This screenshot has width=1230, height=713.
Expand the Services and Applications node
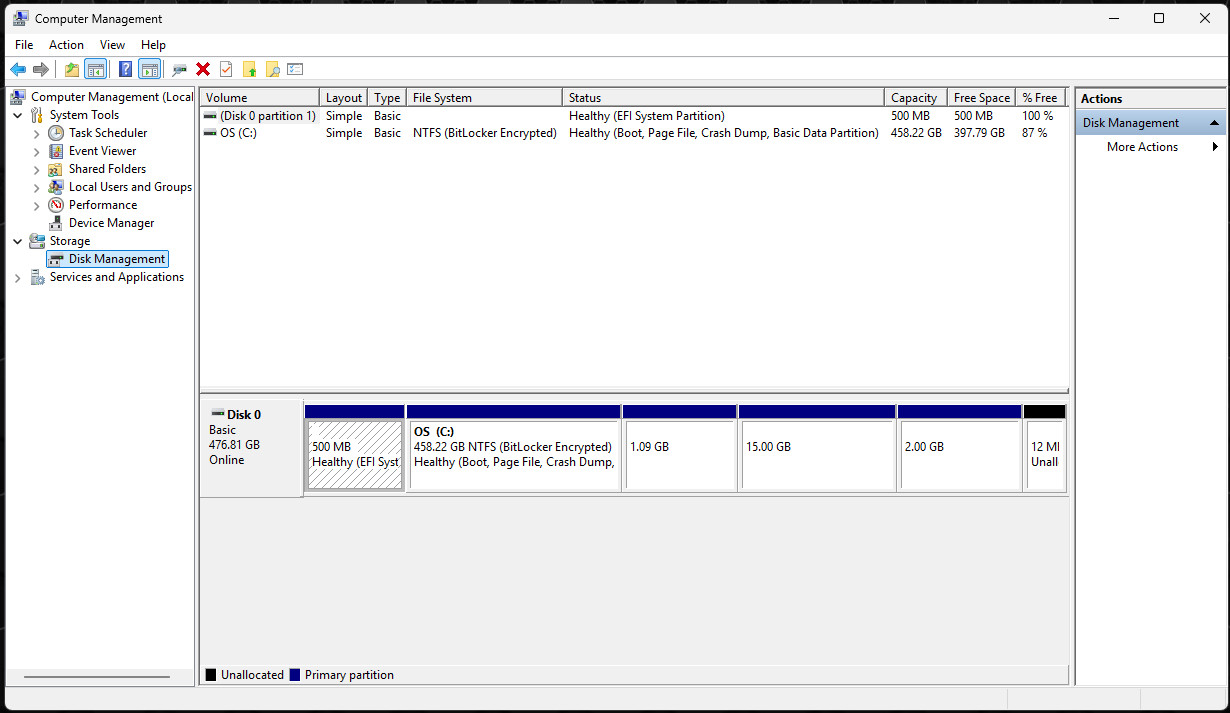[x=17, y=277]
